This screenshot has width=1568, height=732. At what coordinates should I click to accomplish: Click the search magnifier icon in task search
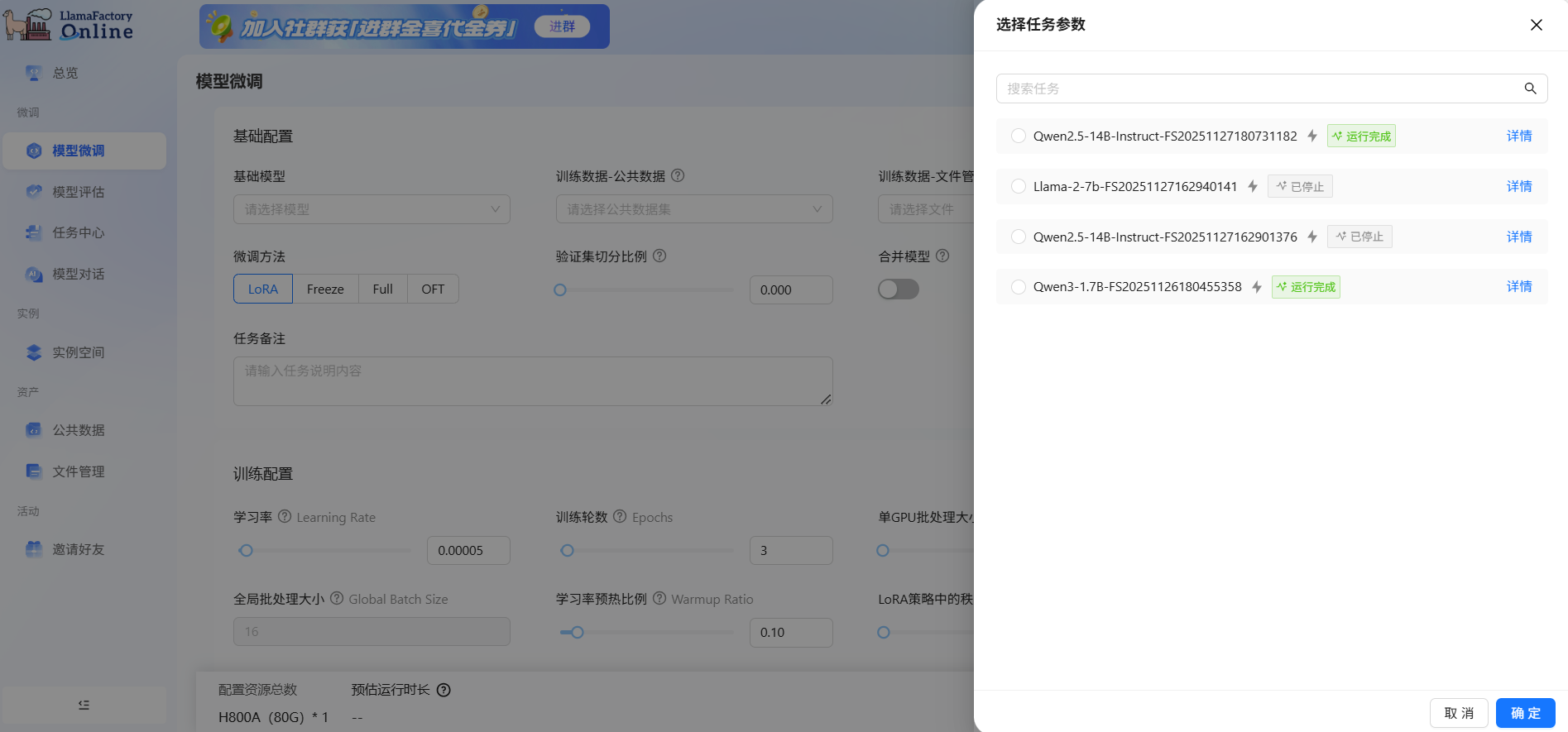[x=1530, y=89]
